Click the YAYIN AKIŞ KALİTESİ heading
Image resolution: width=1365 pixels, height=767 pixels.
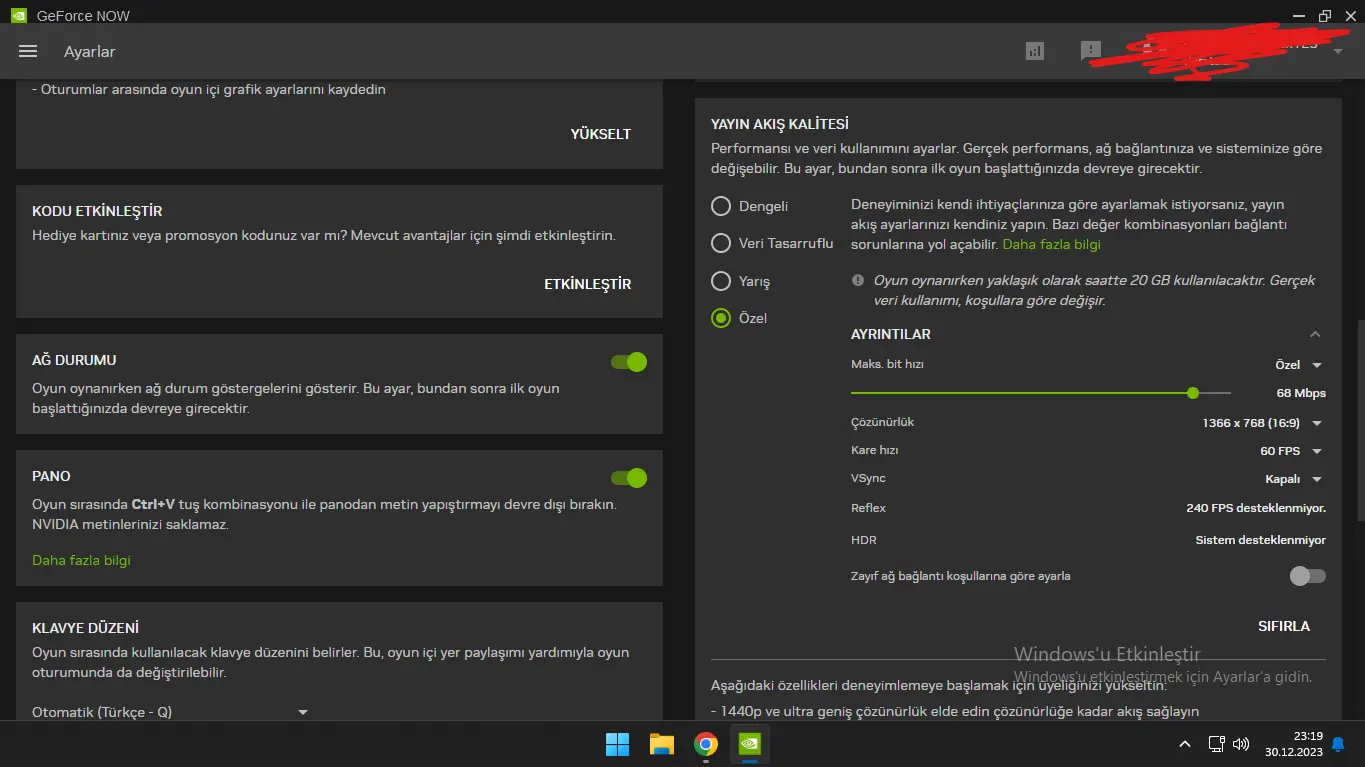click(780, 124)
